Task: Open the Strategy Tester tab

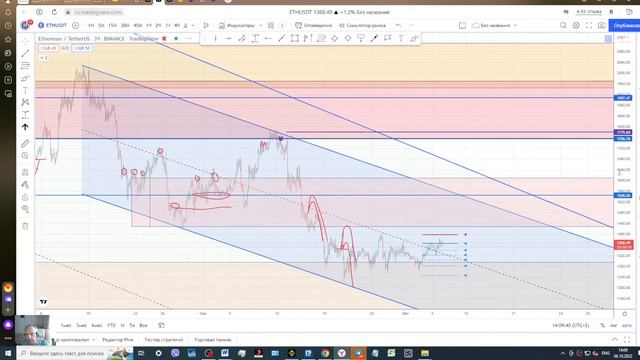Action: tap(164, 340)
